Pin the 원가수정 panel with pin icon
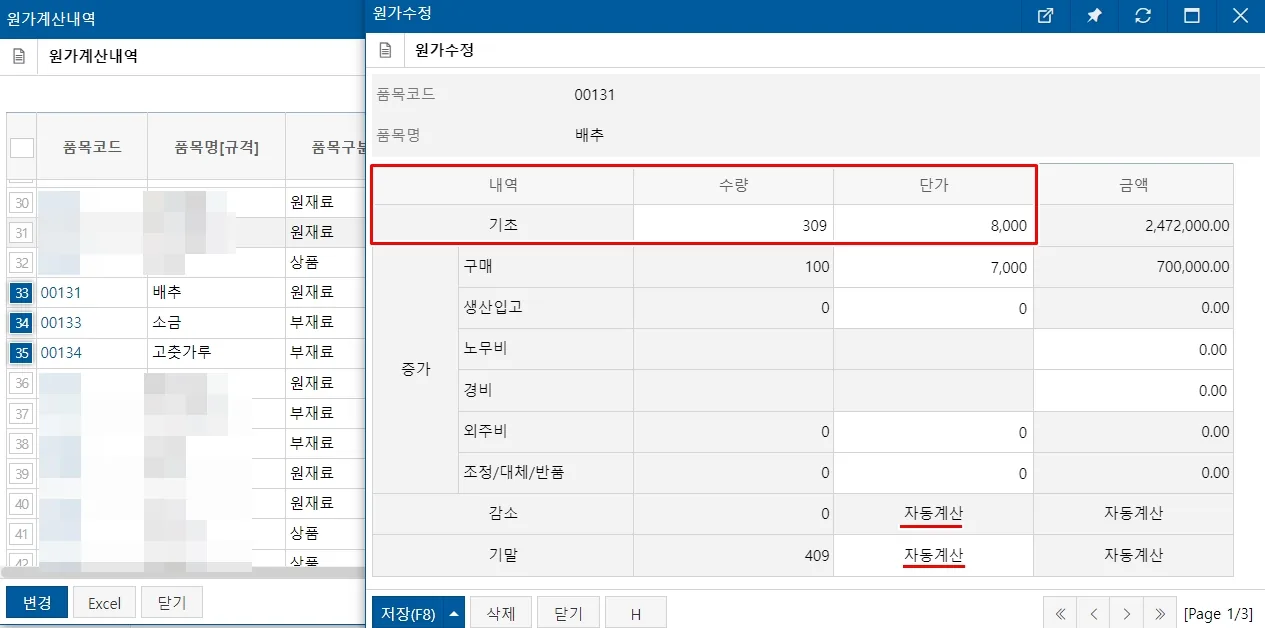This screenshot has height=628, width=1265. pos(1094,15)
